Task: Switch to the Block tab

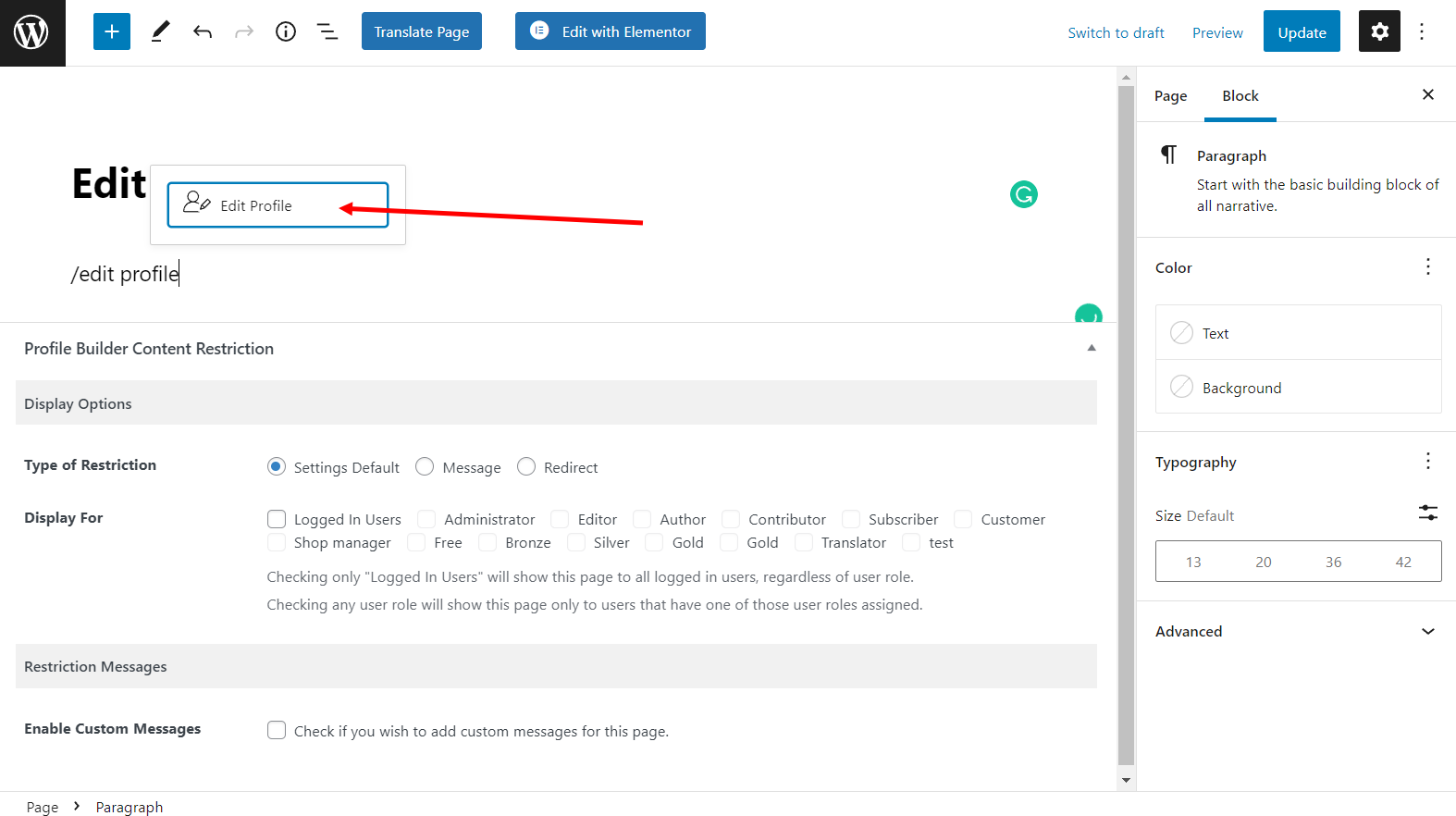Action: [1240, 95]
